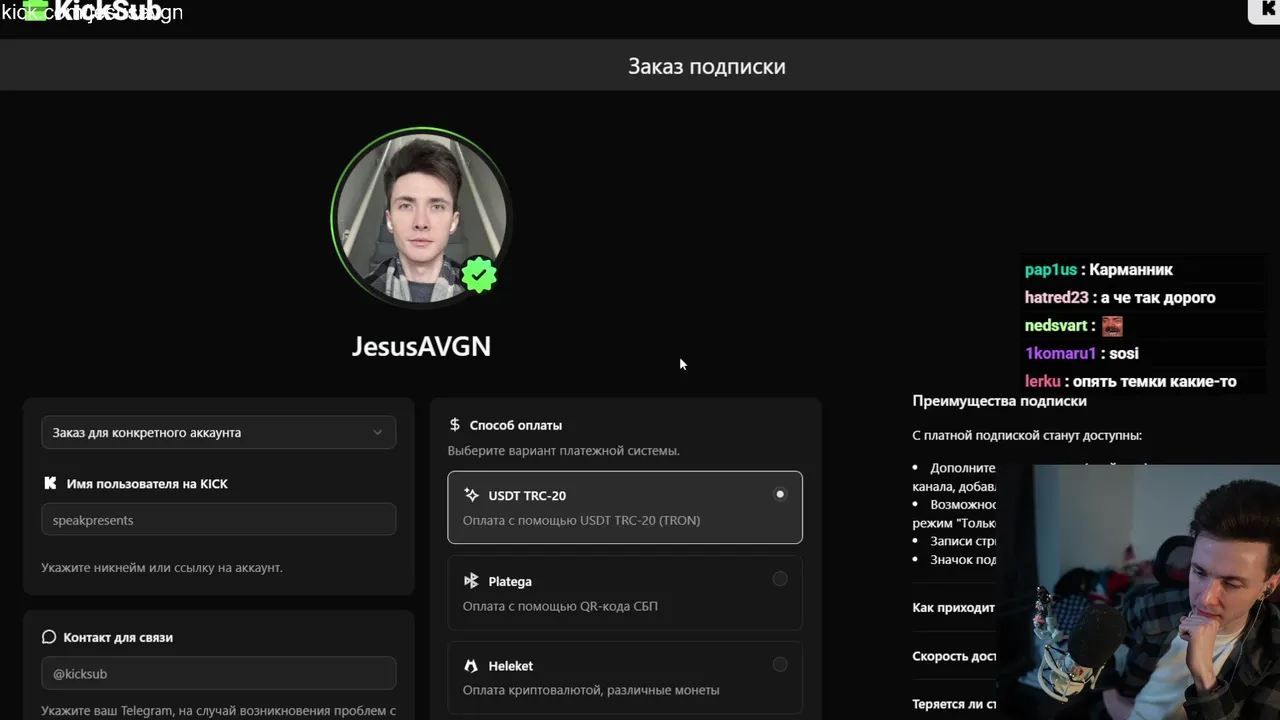1280x720 pixels.
Task: Click the green verified badge on avatar
Action: tap(479, 274)
